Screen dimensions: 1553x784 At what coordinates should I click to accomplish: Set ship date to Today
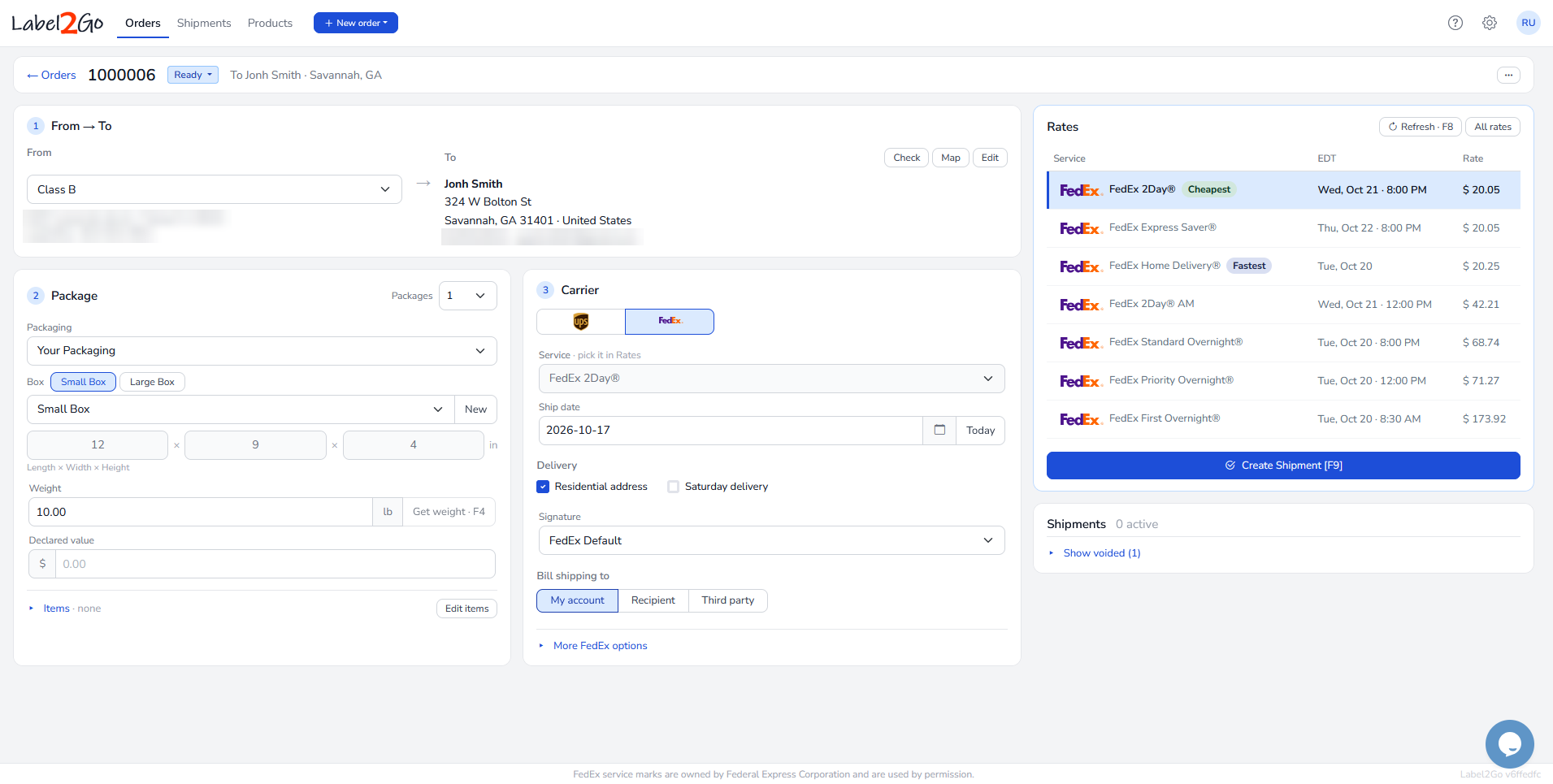(x=980, y=431)
